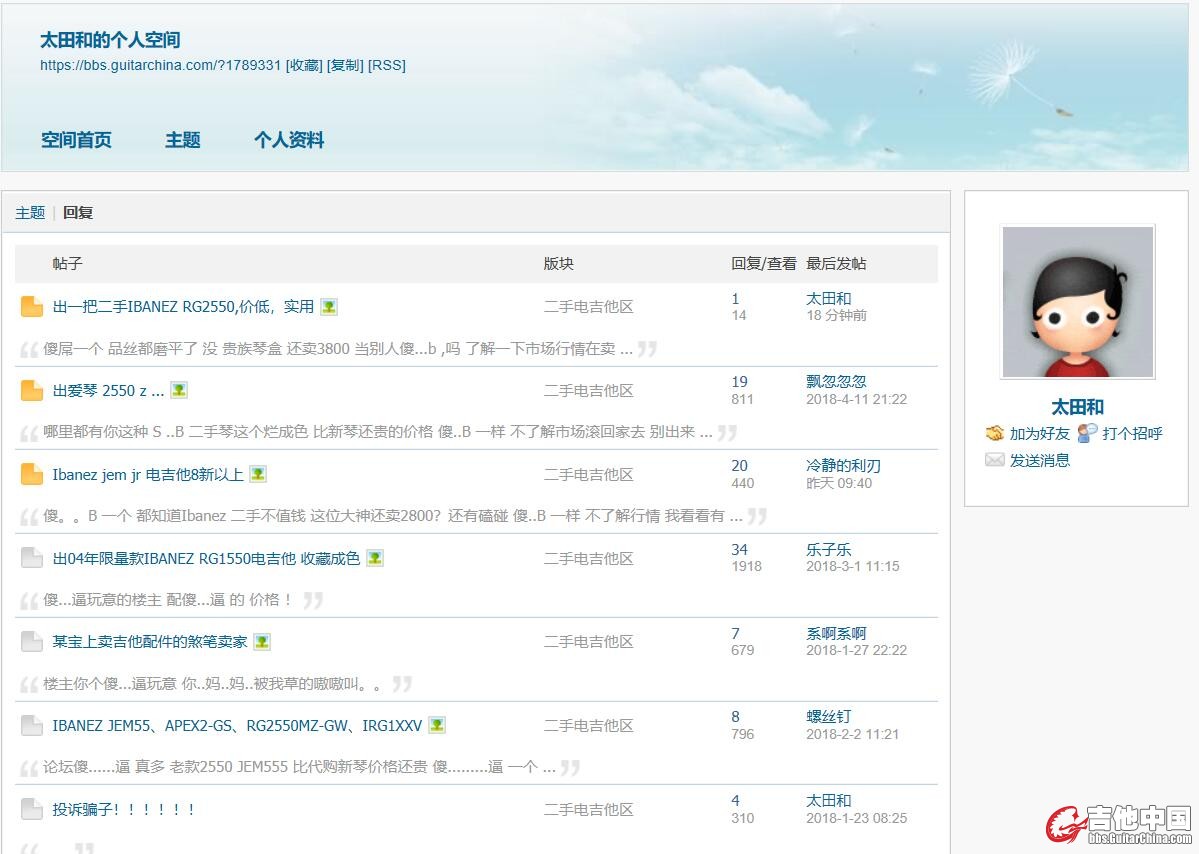Open last poster 冷静的利刃 profile
This screenshot has height=854, width=1199.
pos(843,466)
